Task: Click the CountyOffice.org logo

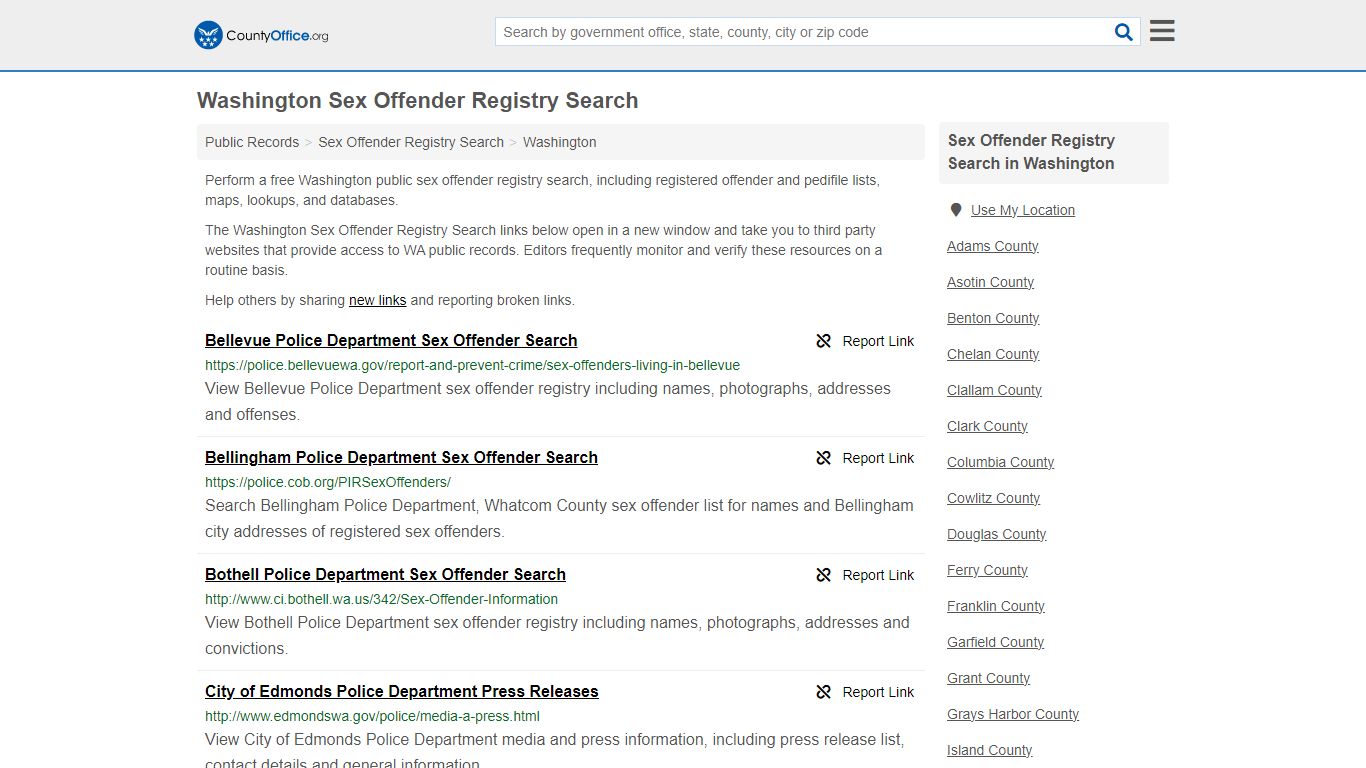Action: 261,35
